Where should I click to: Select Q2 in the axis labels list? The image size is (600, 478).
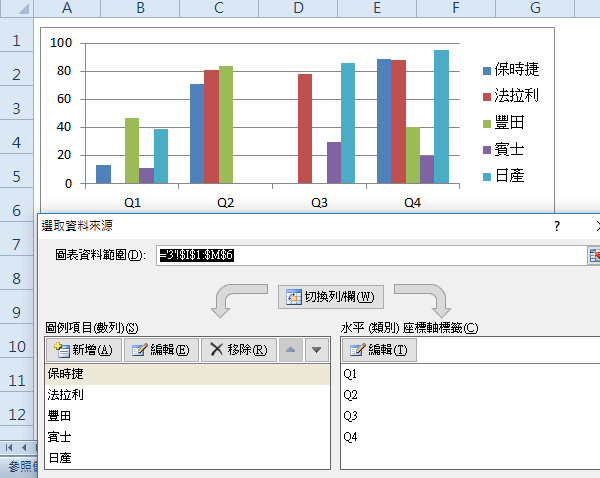point(350,395)
